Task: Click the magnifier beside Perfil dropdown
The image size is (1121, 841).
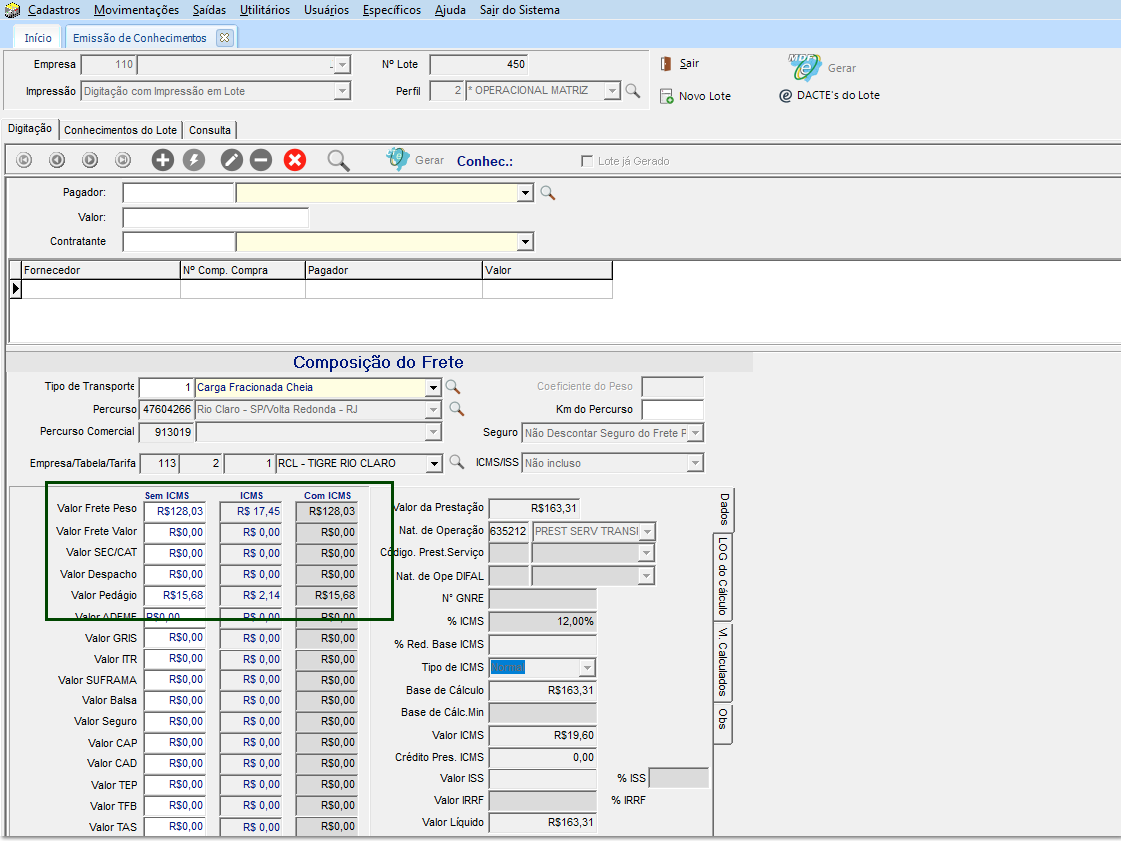Action: pos(632,91)
